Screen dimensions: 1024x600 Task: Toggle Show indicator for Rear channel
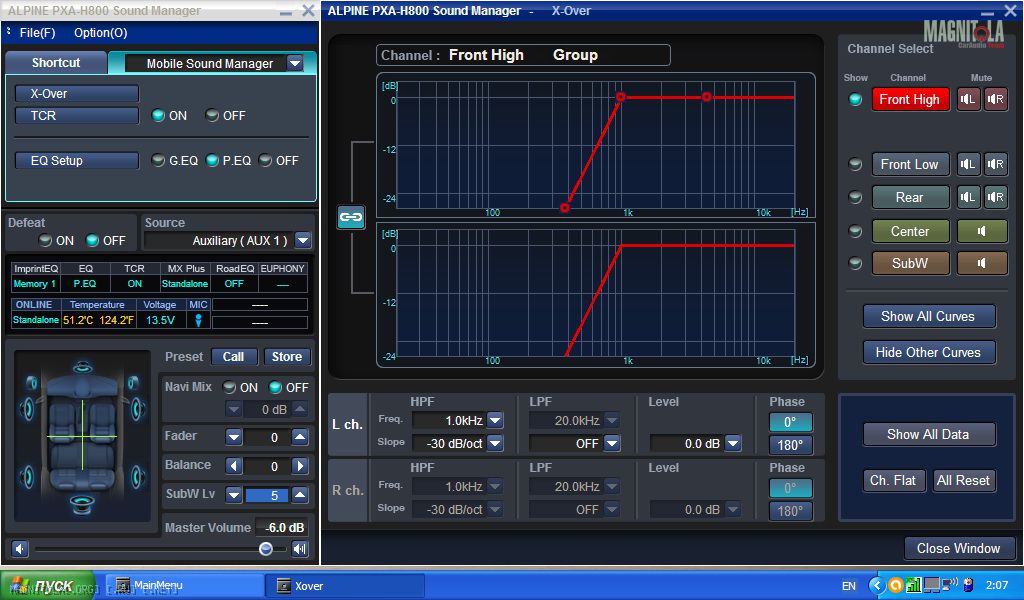click(855, 197)
